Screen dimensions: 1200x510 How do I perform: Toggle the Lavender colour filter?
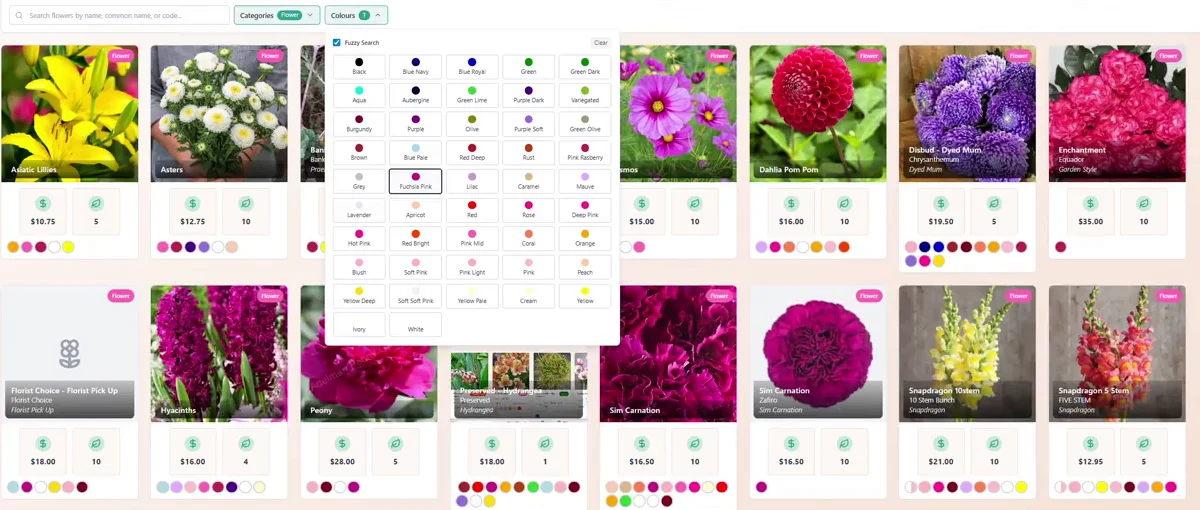[x=359, y=210]
